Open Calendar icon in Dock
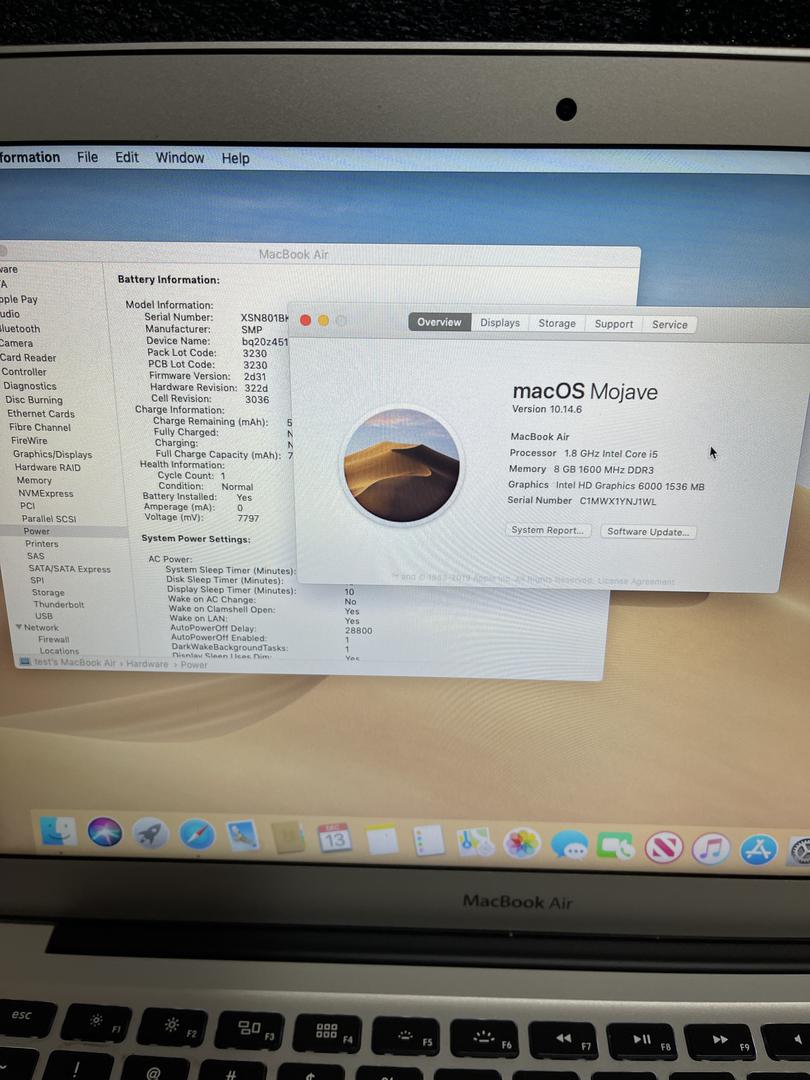810x1080 pixels. (x=335, y=839)
